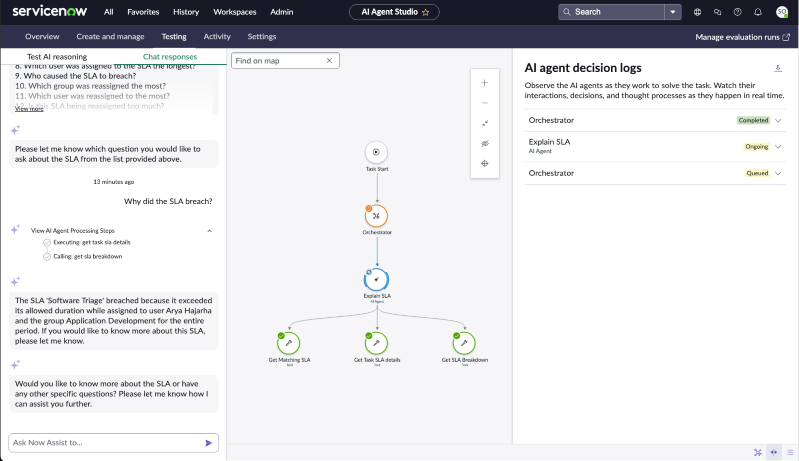Expand the Queued Orchestrator log

778,173
